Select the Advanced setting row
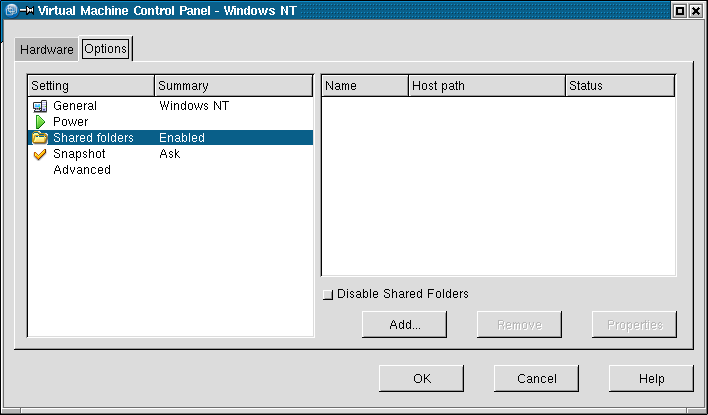Viewport: 708px width, 415px height. (170, 170)
